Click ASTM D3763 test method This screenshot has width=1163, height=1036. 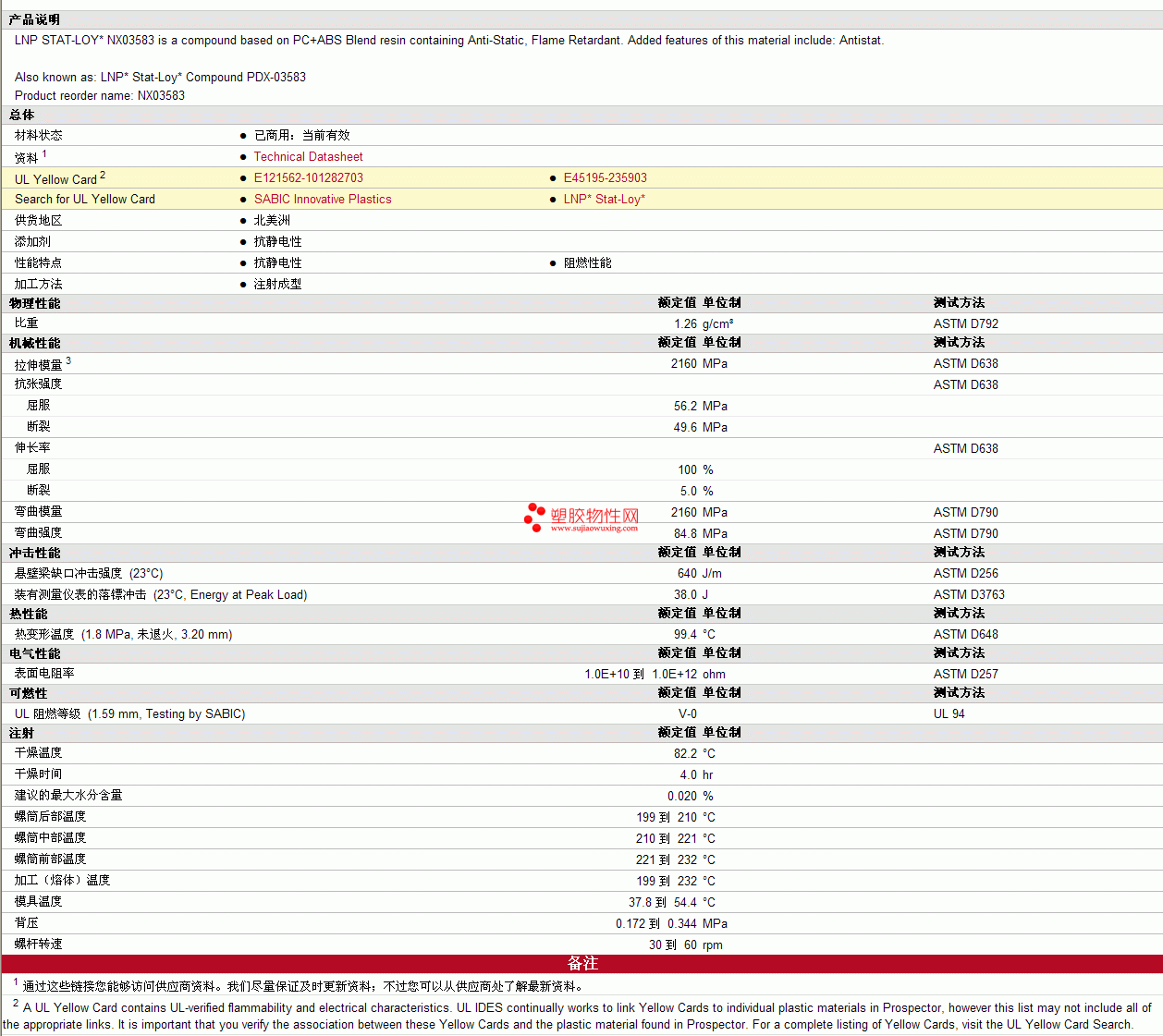[x=969, y=595]
